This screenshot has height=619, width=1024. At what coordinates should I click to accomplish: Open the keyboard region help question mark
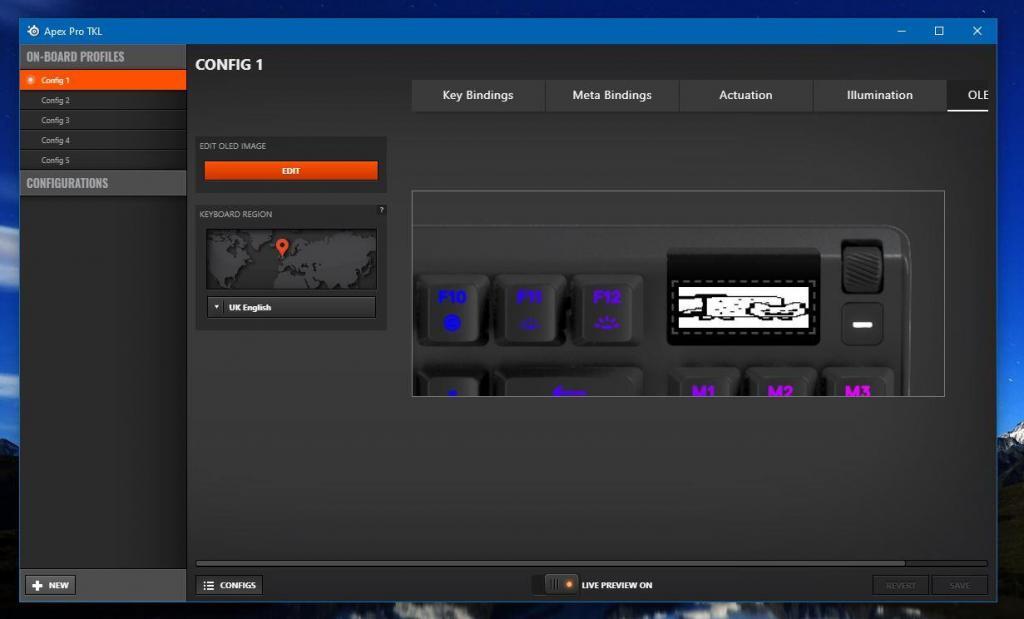[x=381, y=210]
